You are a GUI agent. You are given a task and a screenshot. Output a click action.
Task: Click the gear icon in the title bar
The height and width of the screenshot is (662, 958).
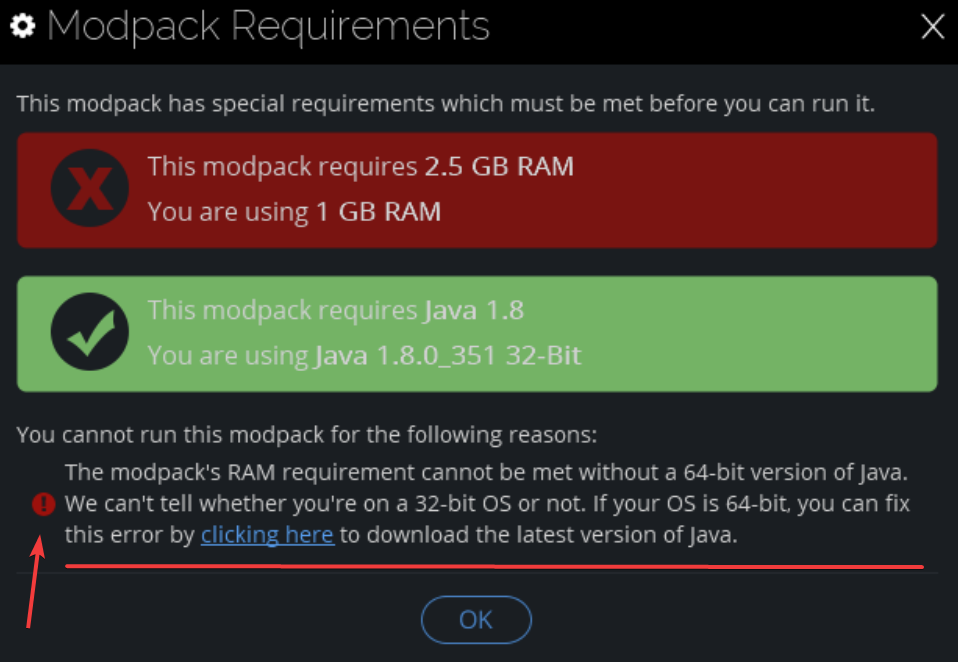23,26
